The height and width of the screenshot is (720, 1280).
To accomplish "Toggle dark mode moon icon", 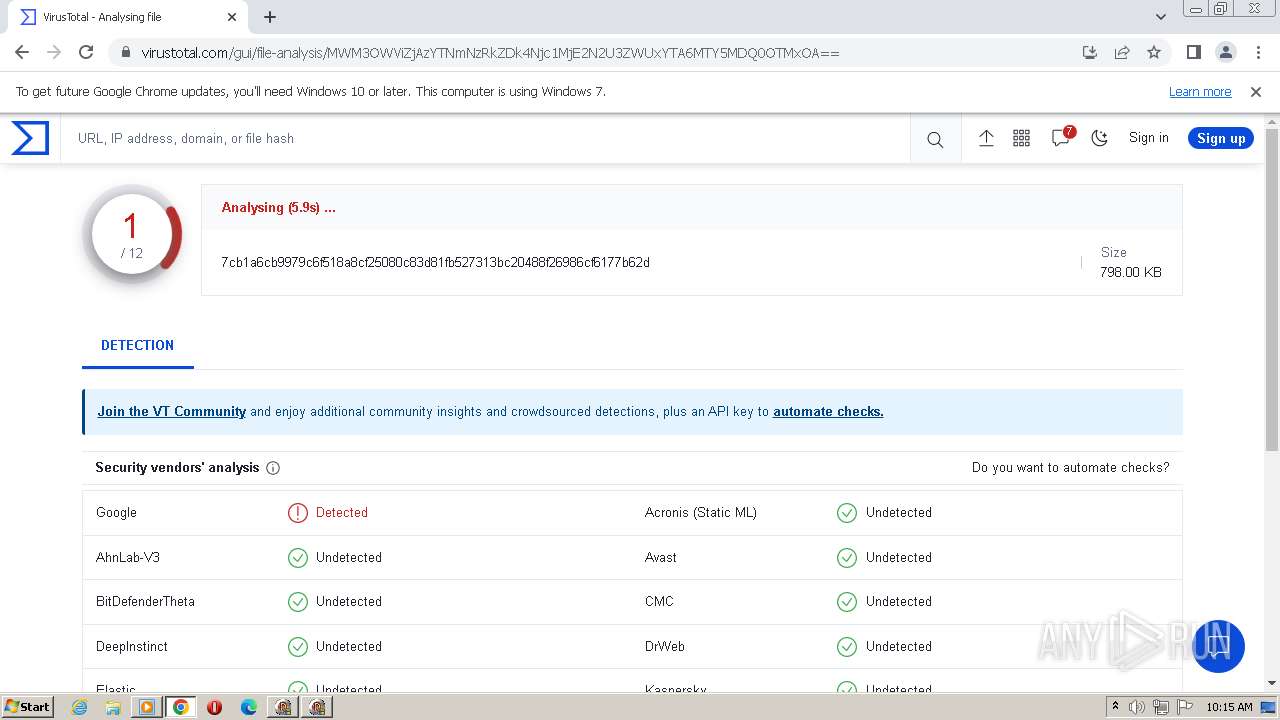I will tap(1100, 138).
